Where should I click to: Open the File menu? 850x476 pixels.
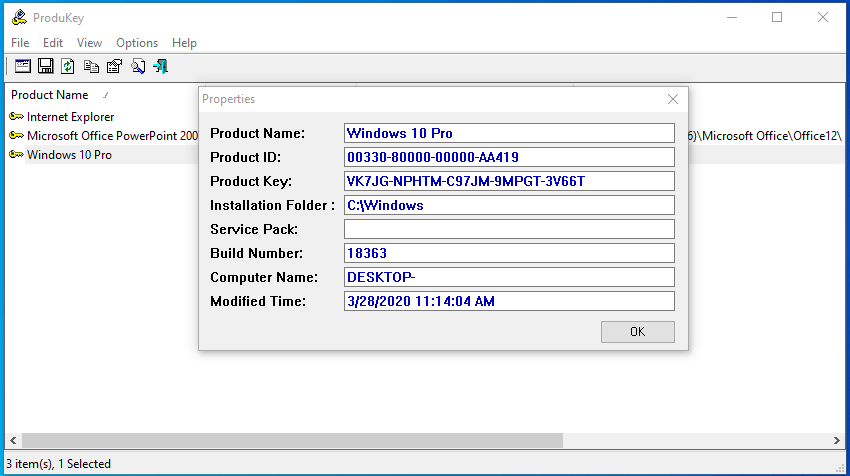(20, 43)
